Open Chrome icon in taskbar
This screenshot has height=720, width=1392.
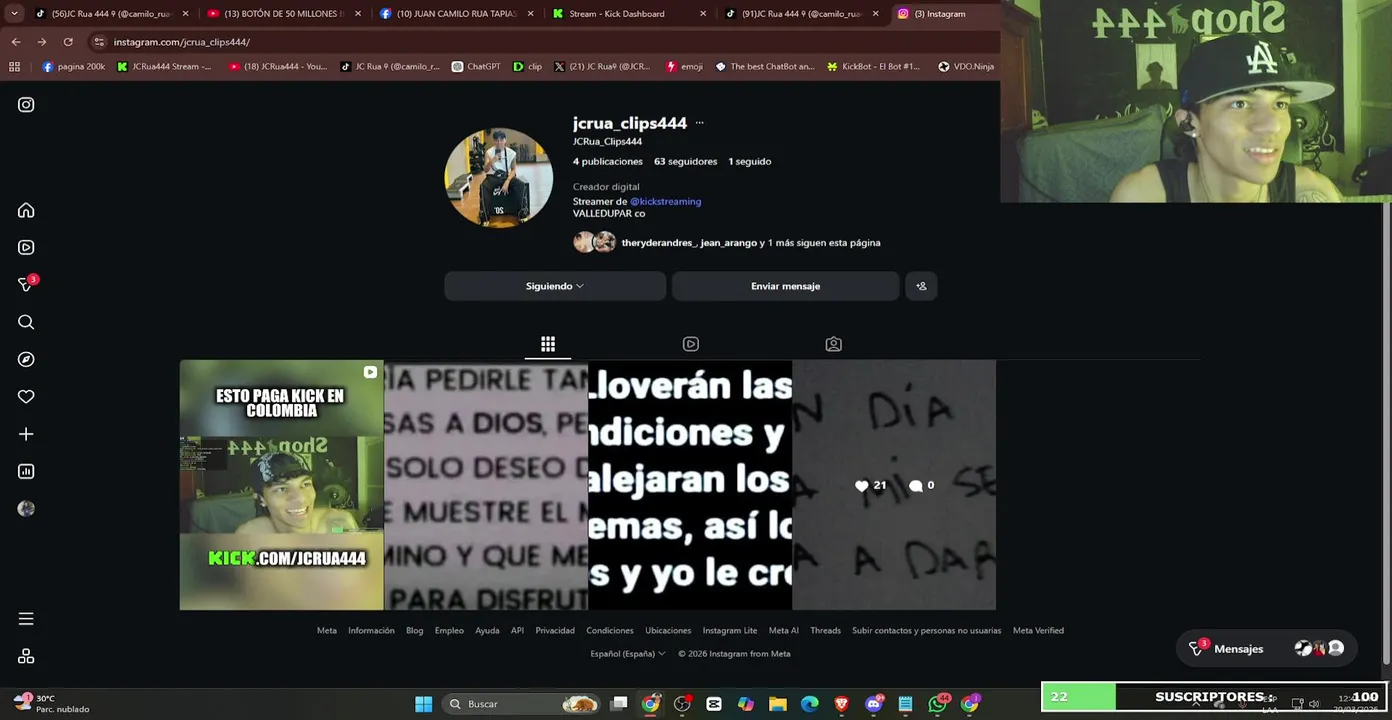pyautogui.click(x=651, y=704)
